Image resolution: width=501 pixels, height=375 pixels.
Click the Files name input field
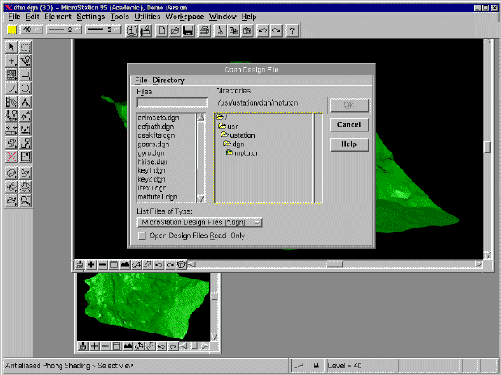click(x=172, y=103)
